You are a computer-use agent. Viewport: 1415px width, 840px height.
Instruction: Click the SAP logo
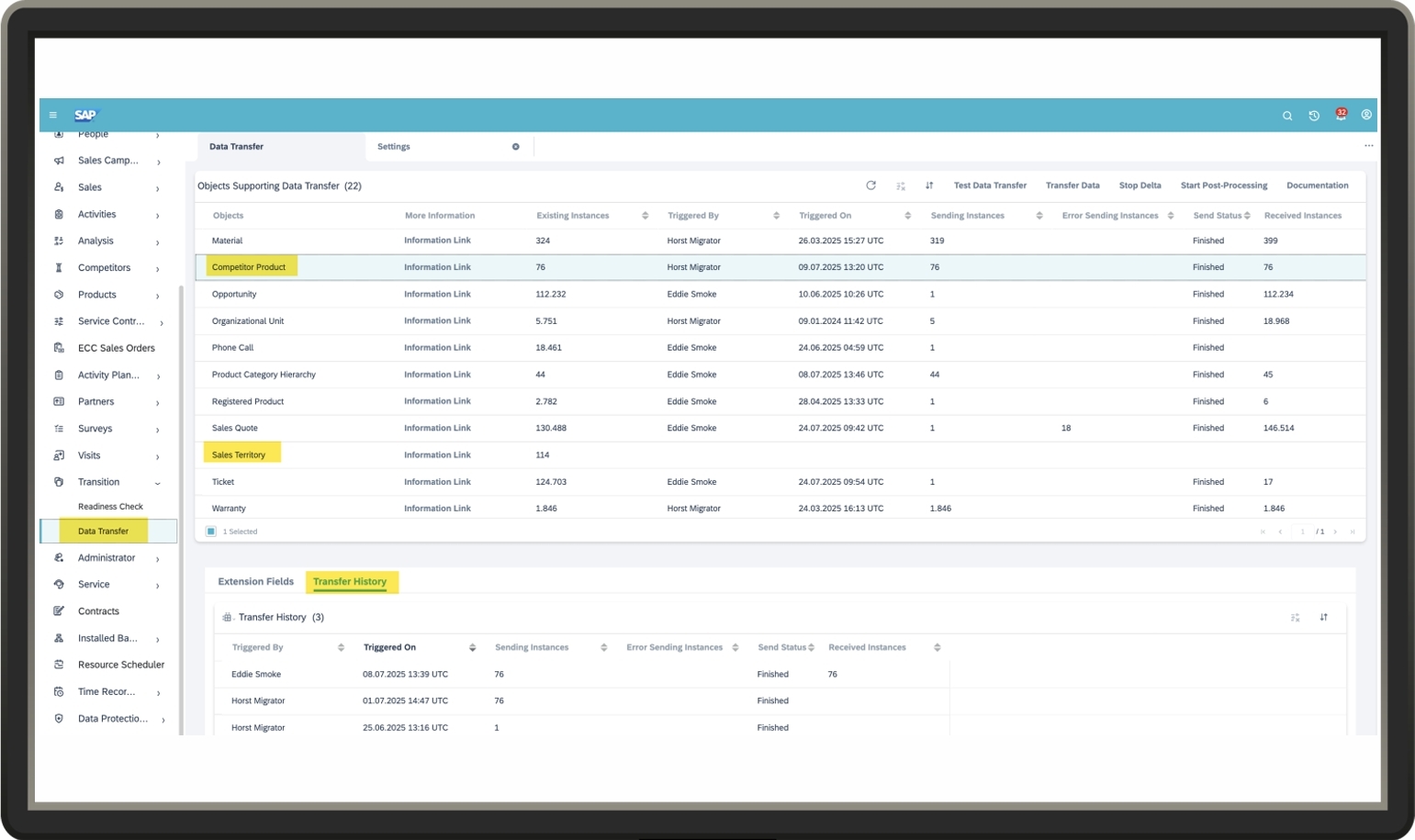pyautogui.click(x=85, y=115)
